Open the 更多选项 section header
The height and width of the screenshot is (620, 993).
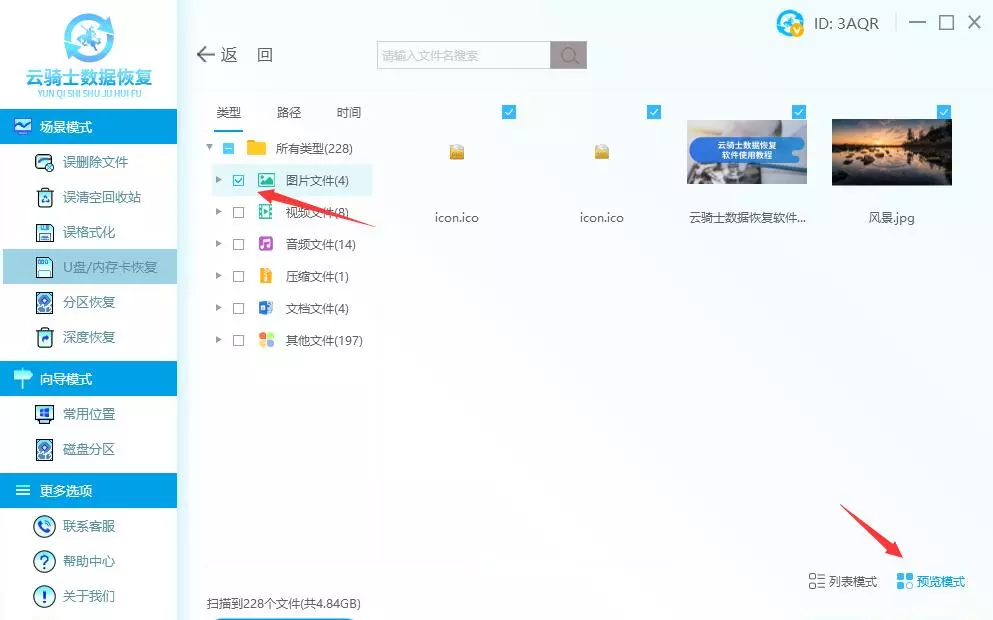pyautogui.click(x=89, y=490)
